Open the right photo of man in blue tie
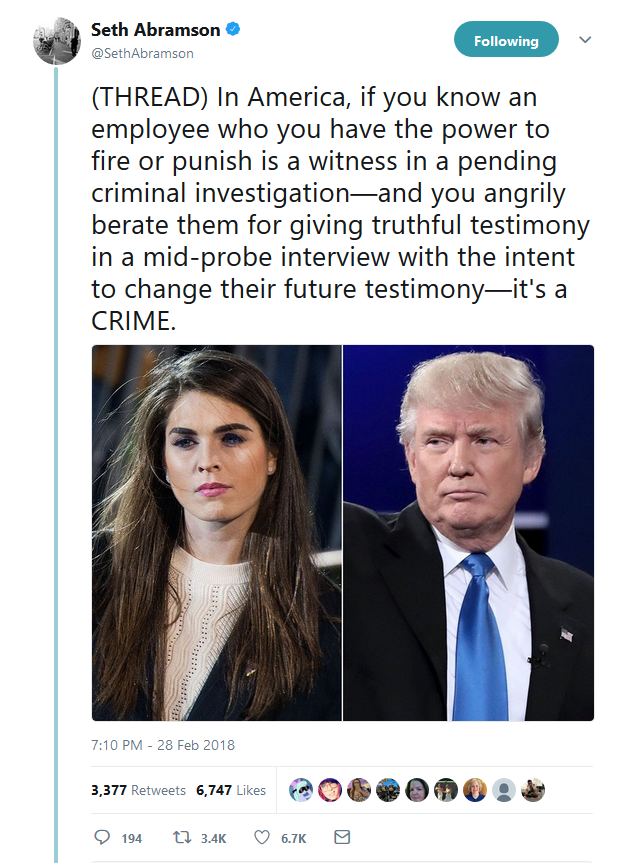Screen dimensions: 630x863 tap(468, 532)
